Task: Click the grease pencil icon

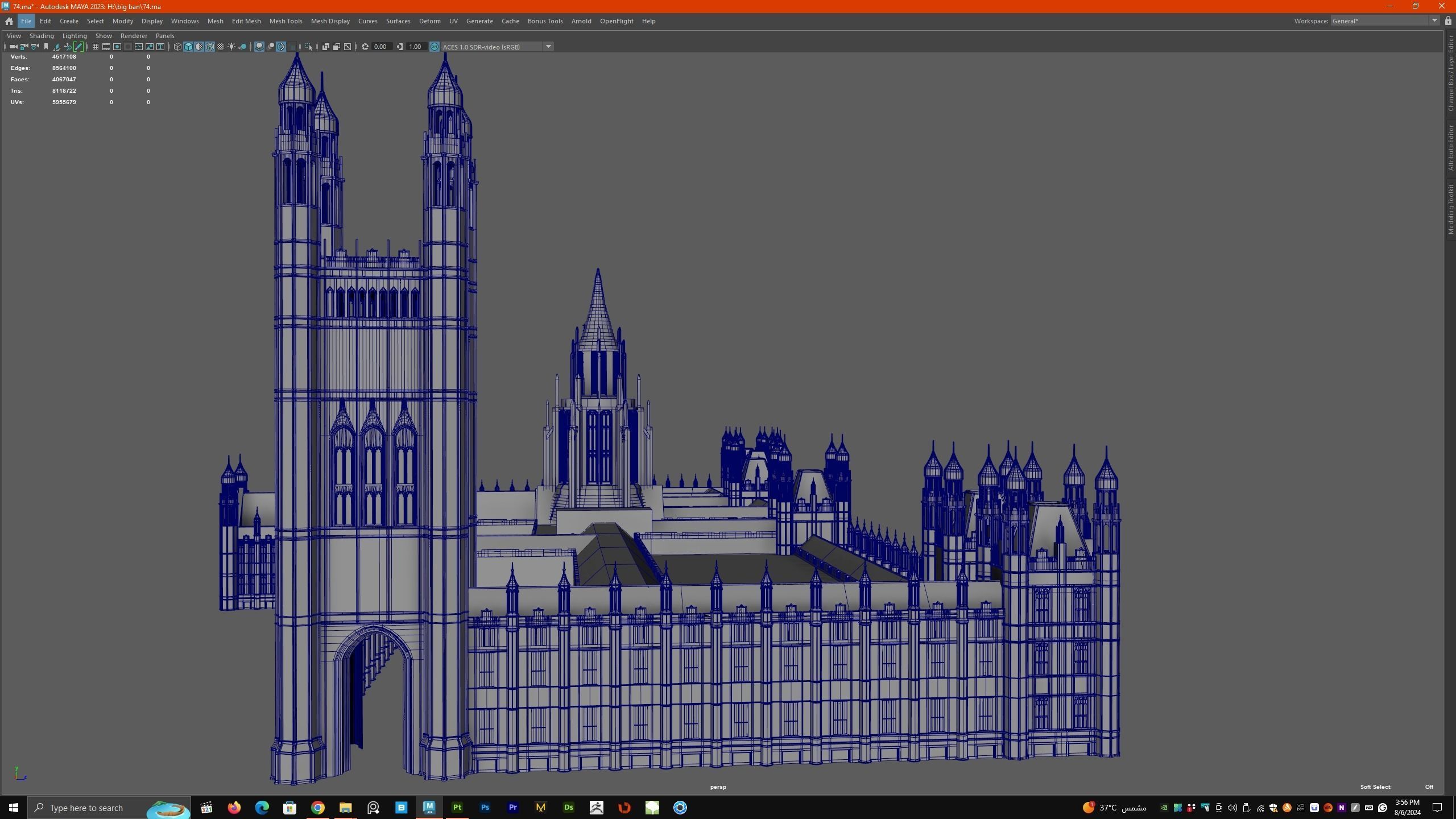Action: pos(78,47)
